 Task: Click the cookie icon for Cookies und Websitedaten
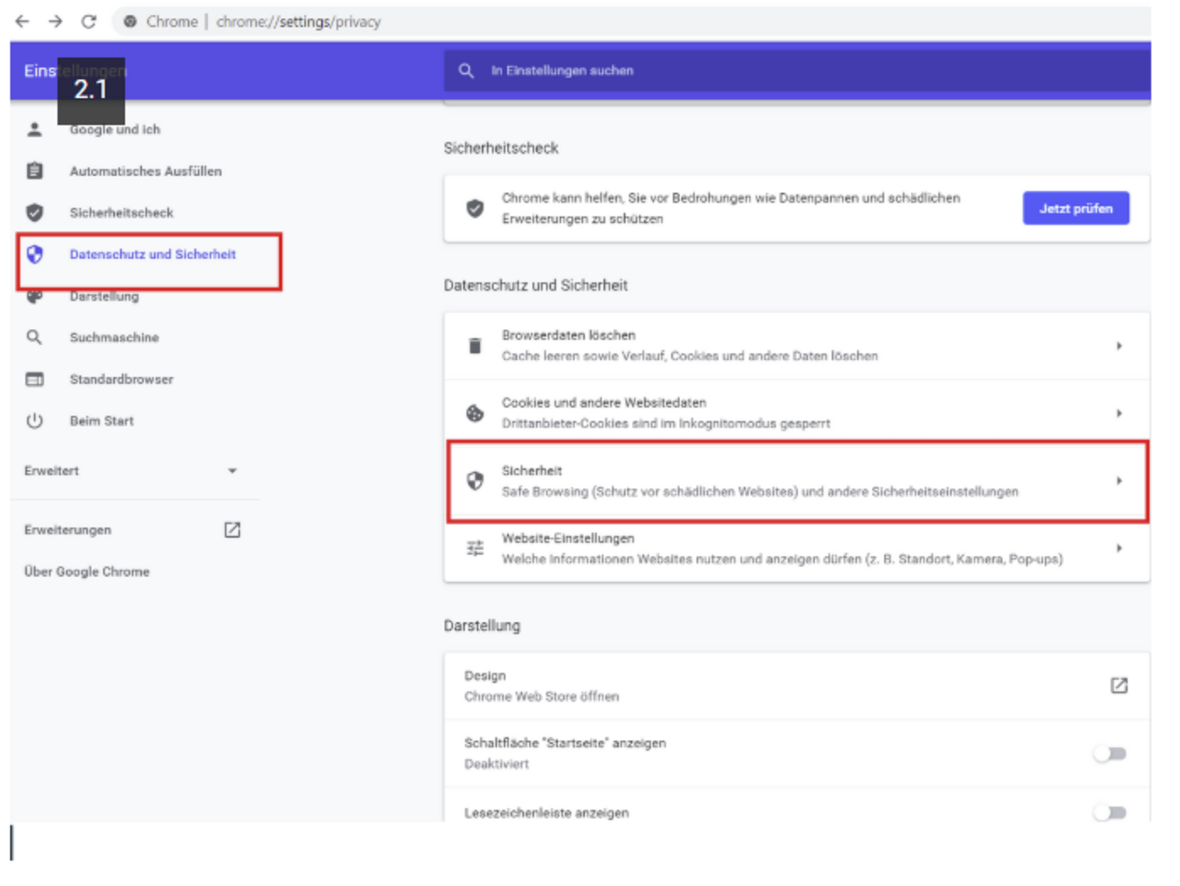(x=475, y=413)
